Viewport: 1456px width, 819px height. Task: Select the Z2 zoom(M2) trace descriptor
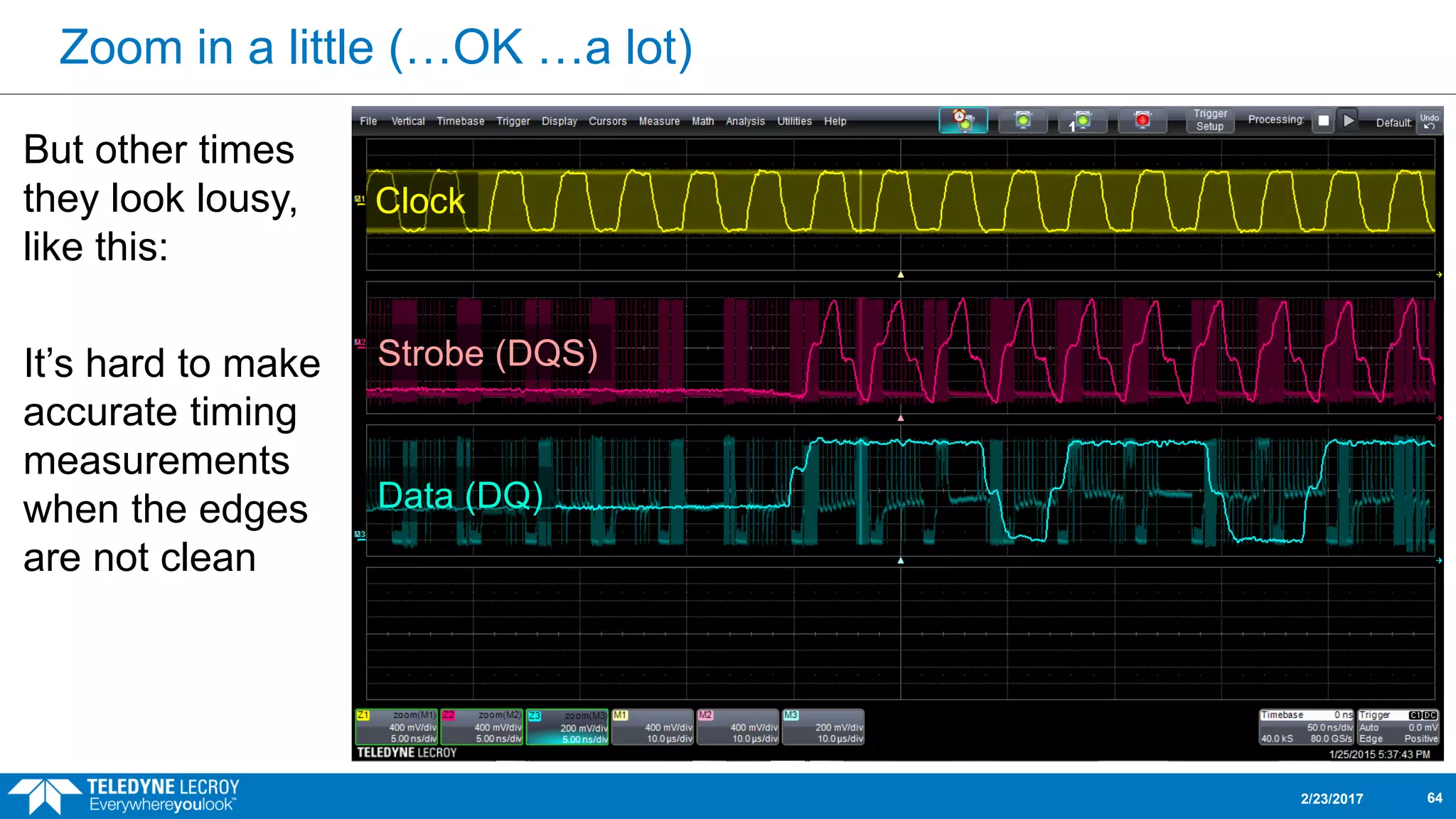(x=482, y=727)
